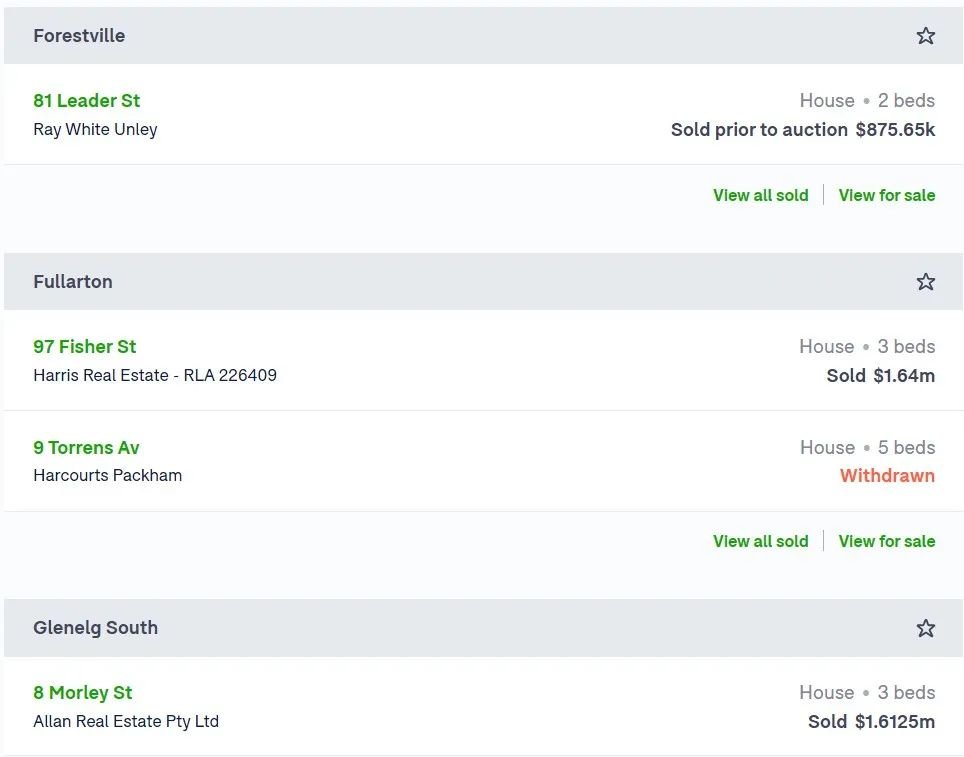
Task: Click the star icon next to Fullarton
Action: coord(925,282)
